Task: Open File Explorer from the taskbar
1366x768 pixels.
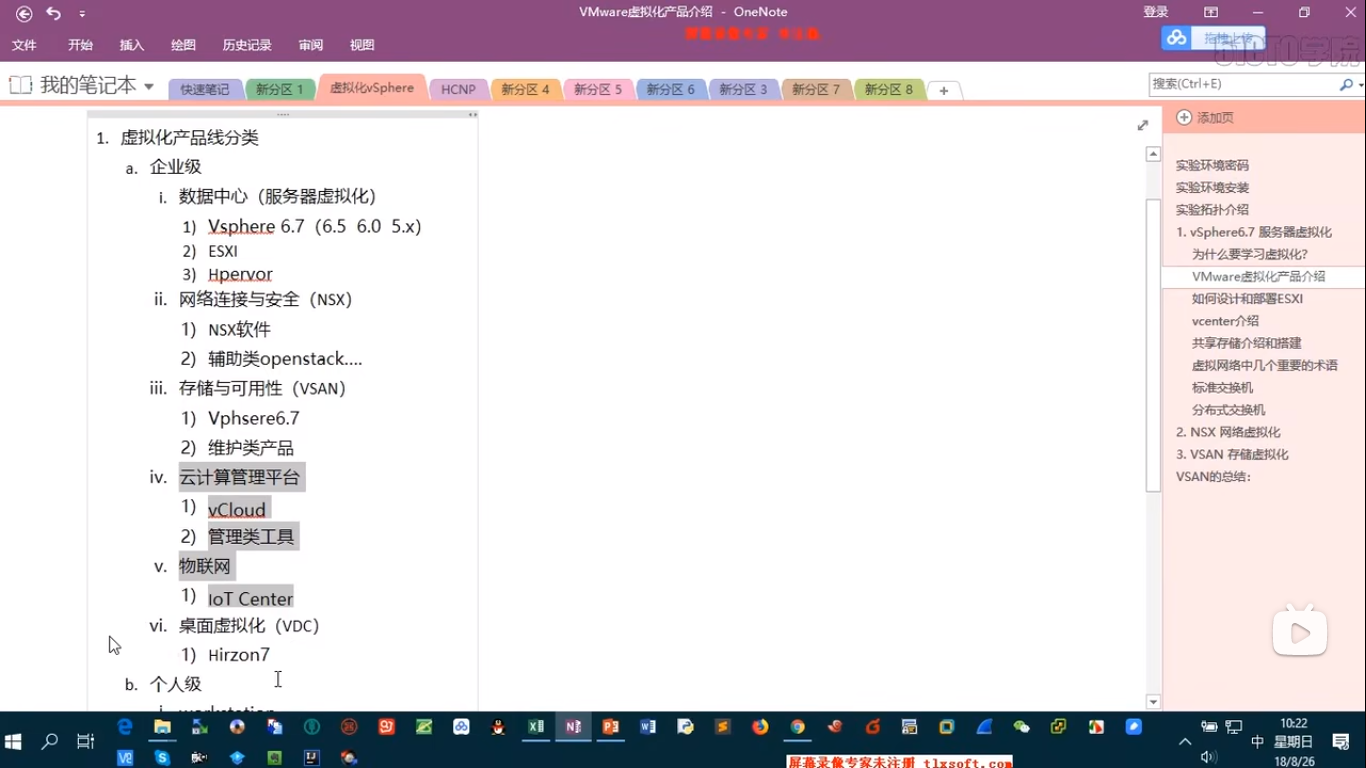Action: (x=162, y=727)
